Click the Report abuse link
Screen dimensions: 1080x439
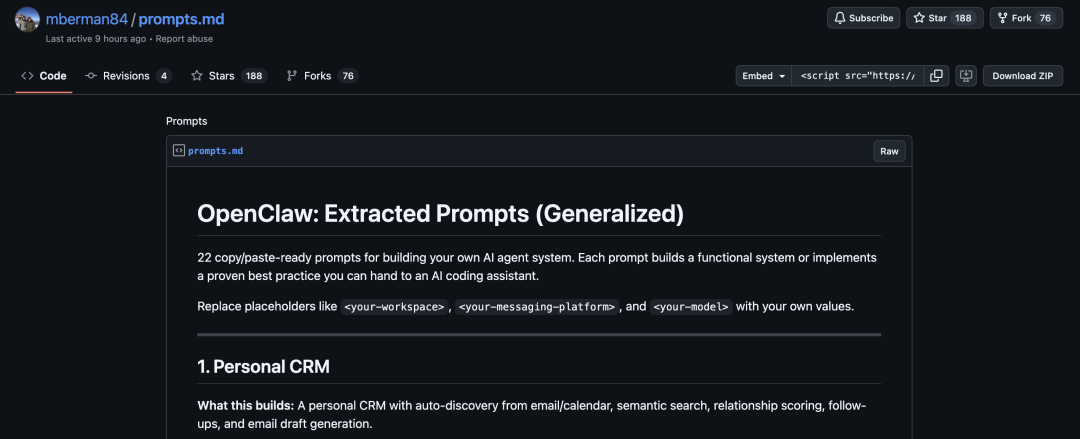pos(184,39)
